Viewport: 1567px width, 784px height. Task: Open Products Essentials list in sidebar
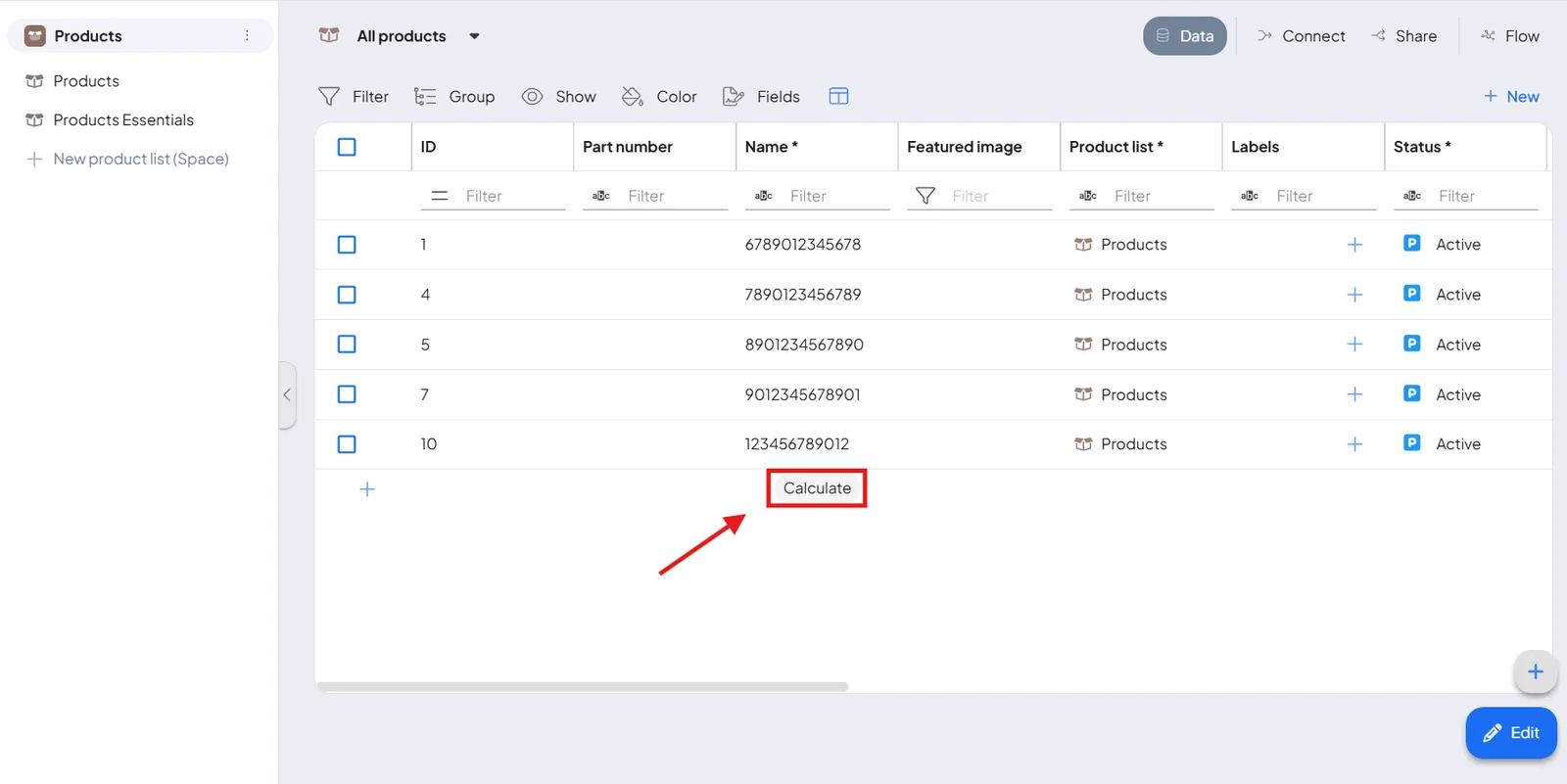tap(123, 120)
